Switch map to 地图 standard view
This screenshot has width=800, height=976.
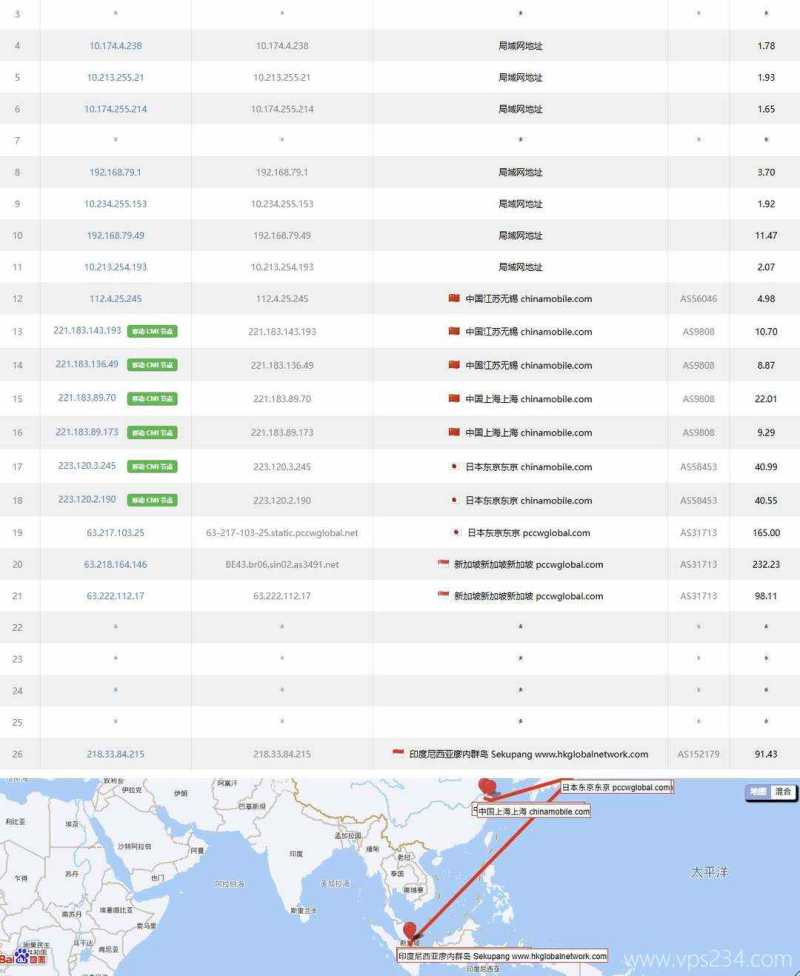(758, 792)
